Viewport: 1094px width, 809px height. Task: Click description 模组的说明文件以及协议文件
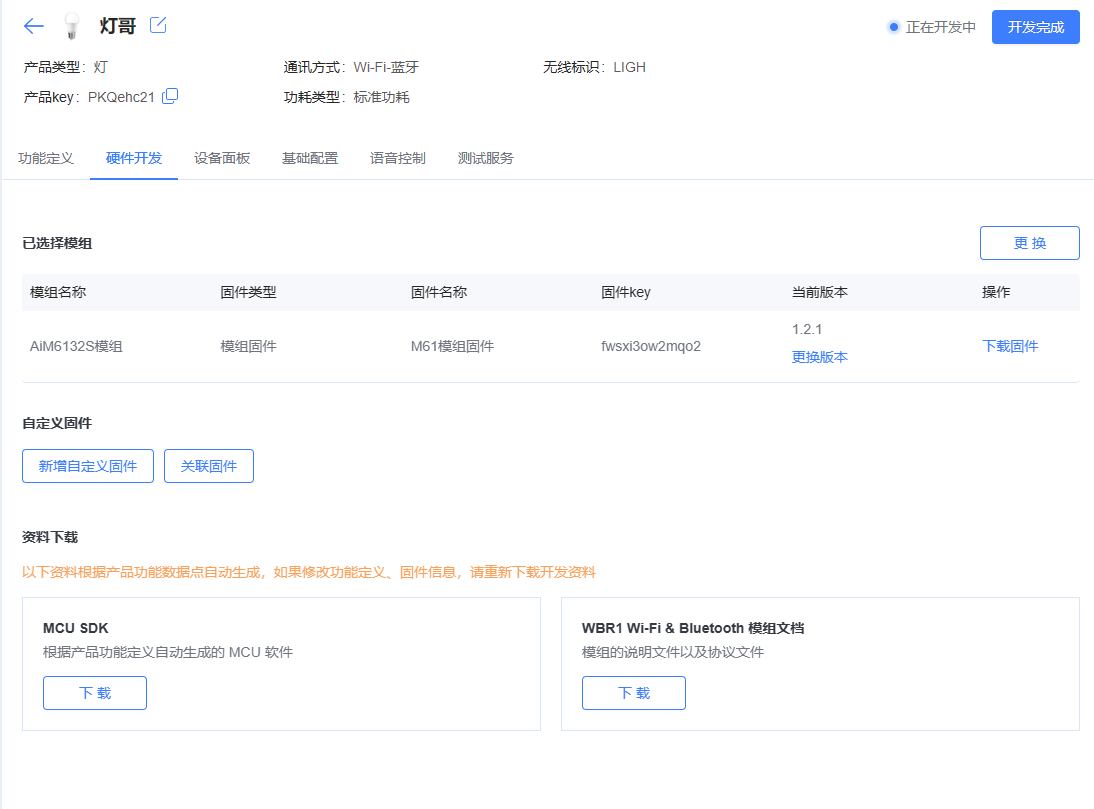pyautogui.click(x=673, y=652)
